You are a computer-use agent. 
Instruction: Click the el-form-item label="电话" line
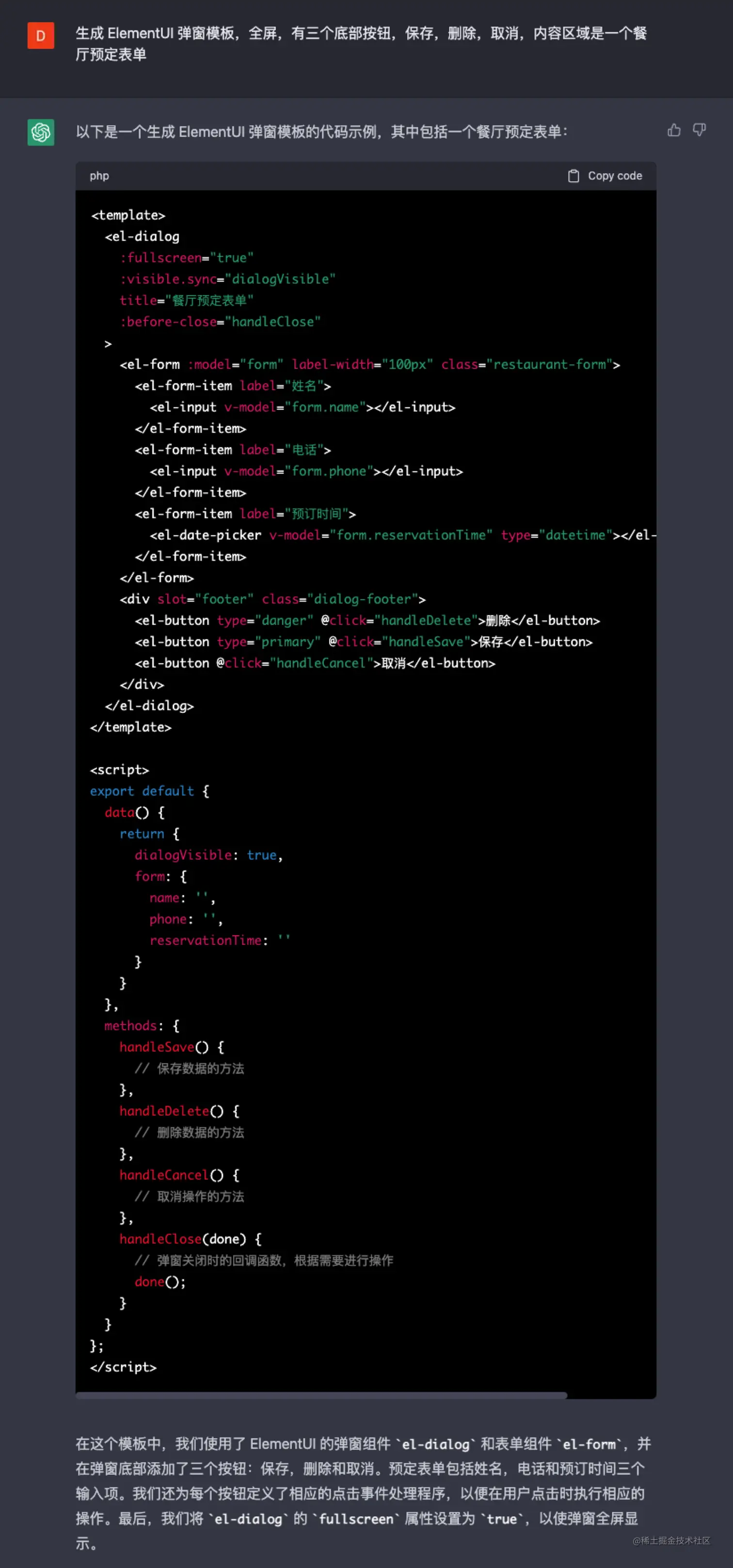pos(232,449)
